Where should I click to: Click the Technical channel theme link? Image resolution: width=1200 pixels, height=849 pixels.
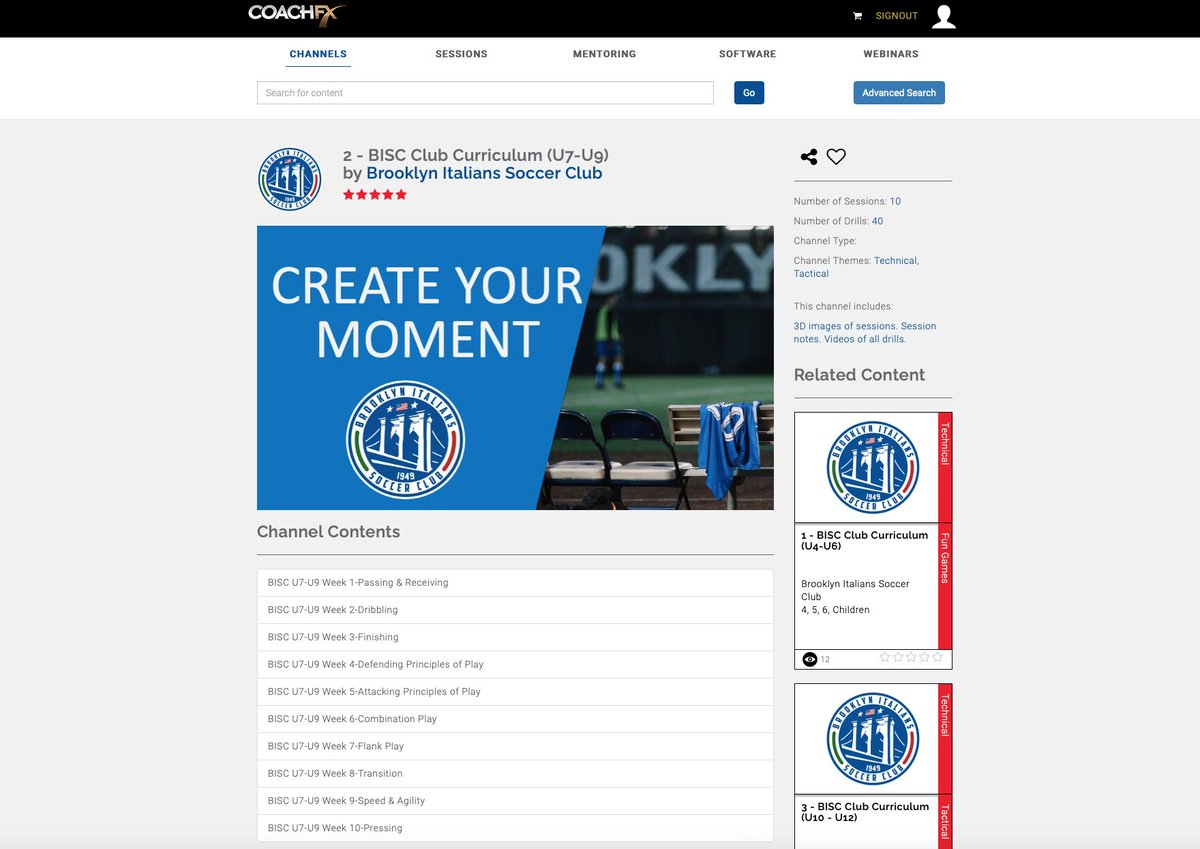[896, 261]
